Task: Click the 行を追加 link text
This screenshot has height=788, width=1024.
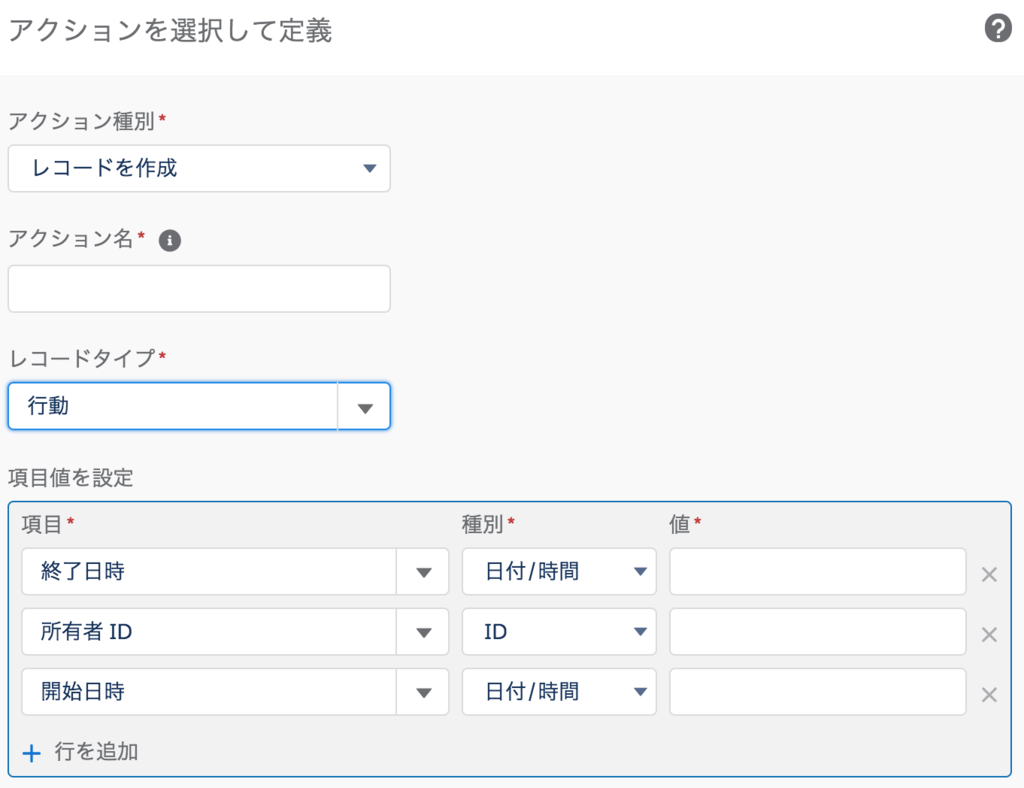Action: click(96, 751)
